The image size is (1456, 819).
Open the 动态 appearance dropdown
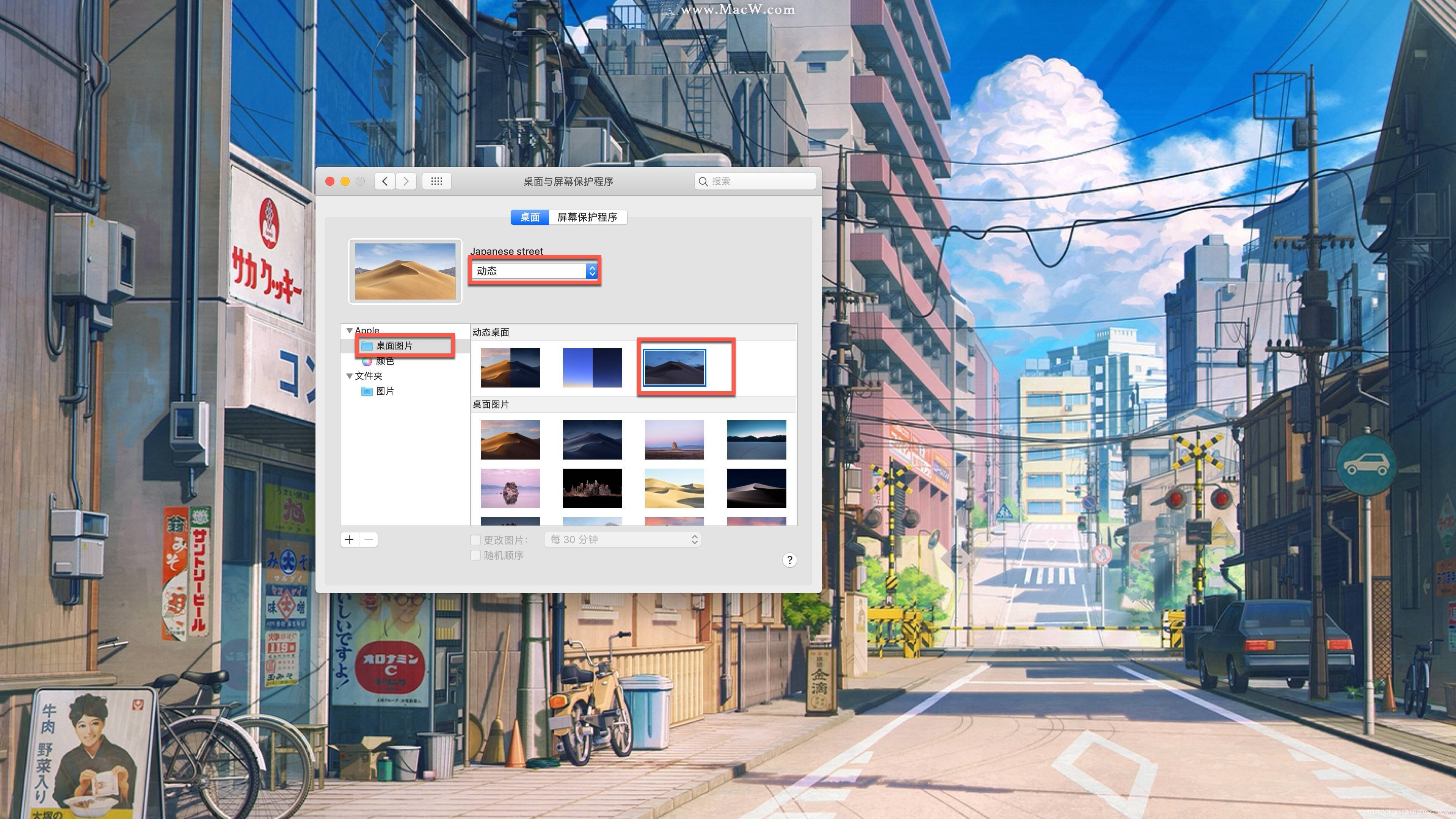pos(535,271)
